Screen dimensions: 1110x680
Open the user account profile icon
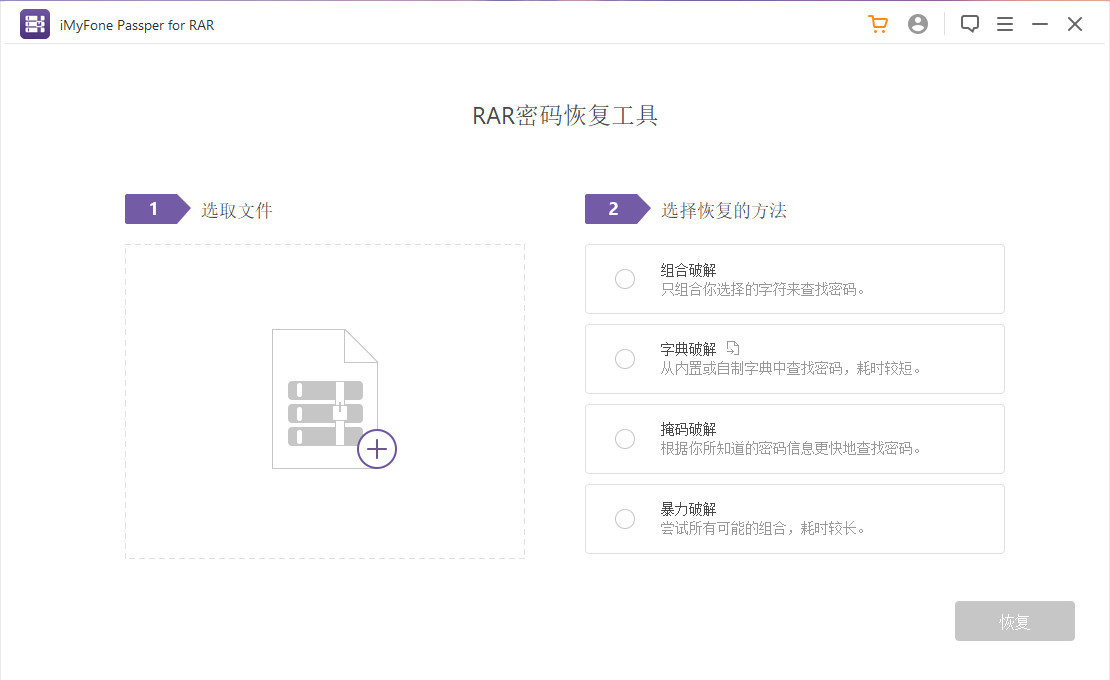pyautogui.click(x=918, y=25)
